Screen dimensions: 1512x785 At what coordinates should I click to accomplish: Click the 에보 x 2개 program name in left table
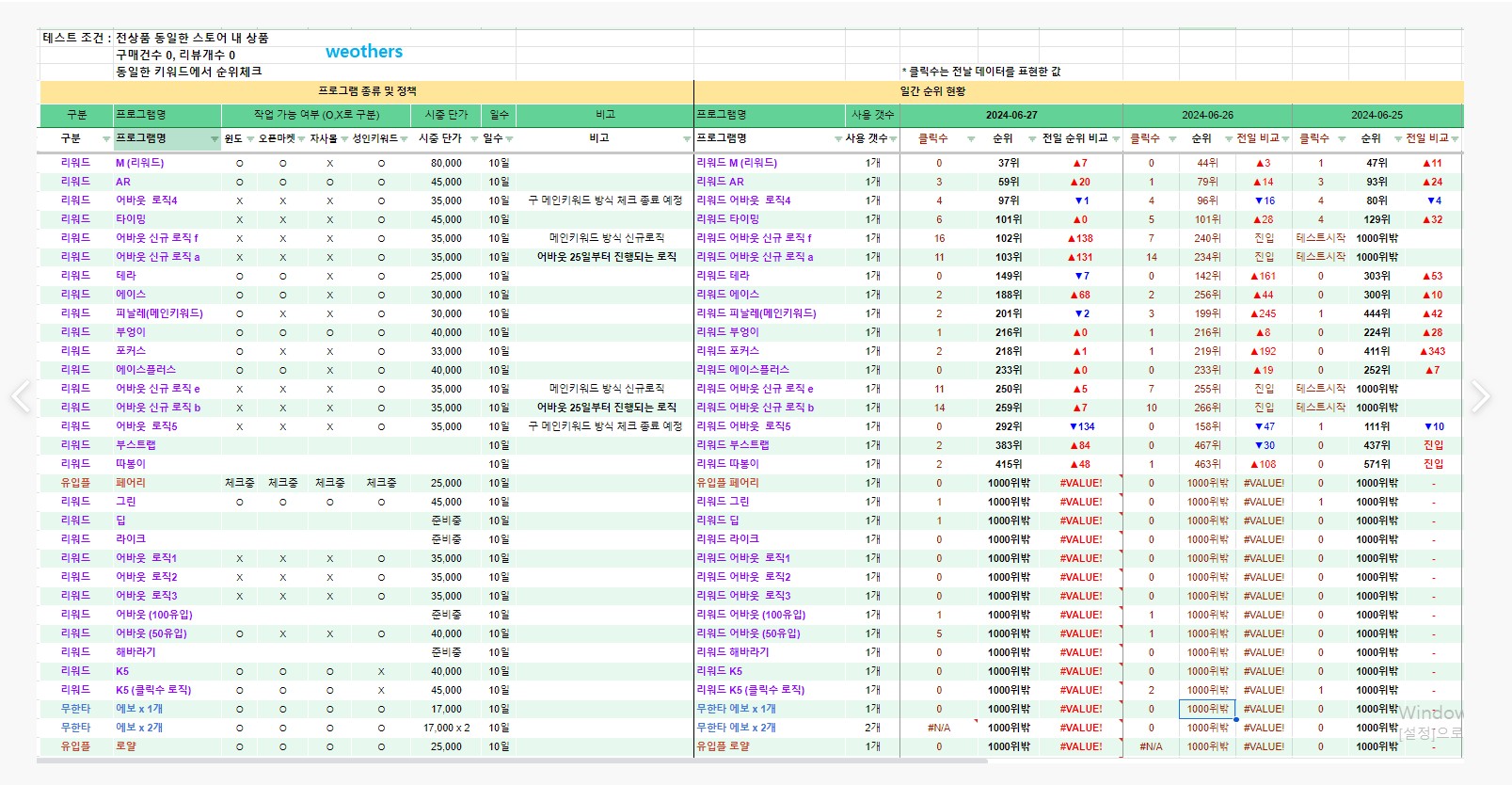(x=139, y=728)
